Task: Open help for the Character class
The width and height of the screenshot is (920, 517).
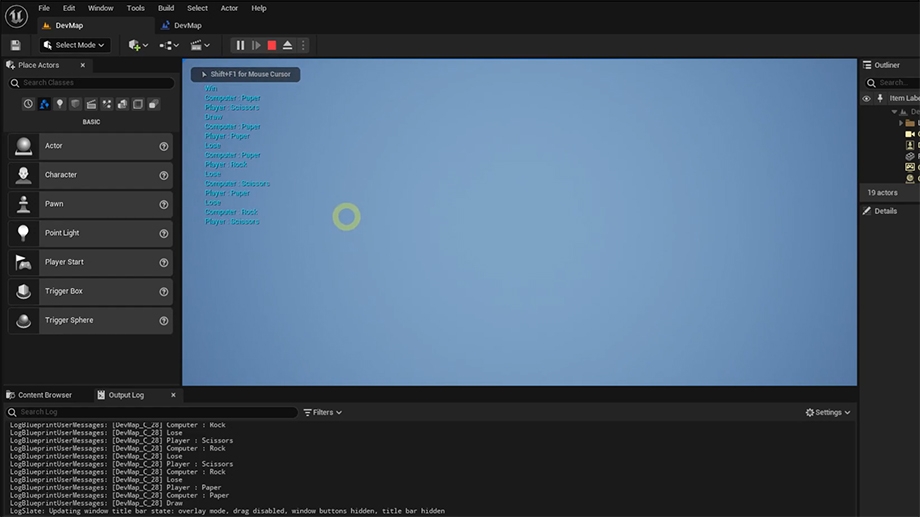Action: coord(164,175)
